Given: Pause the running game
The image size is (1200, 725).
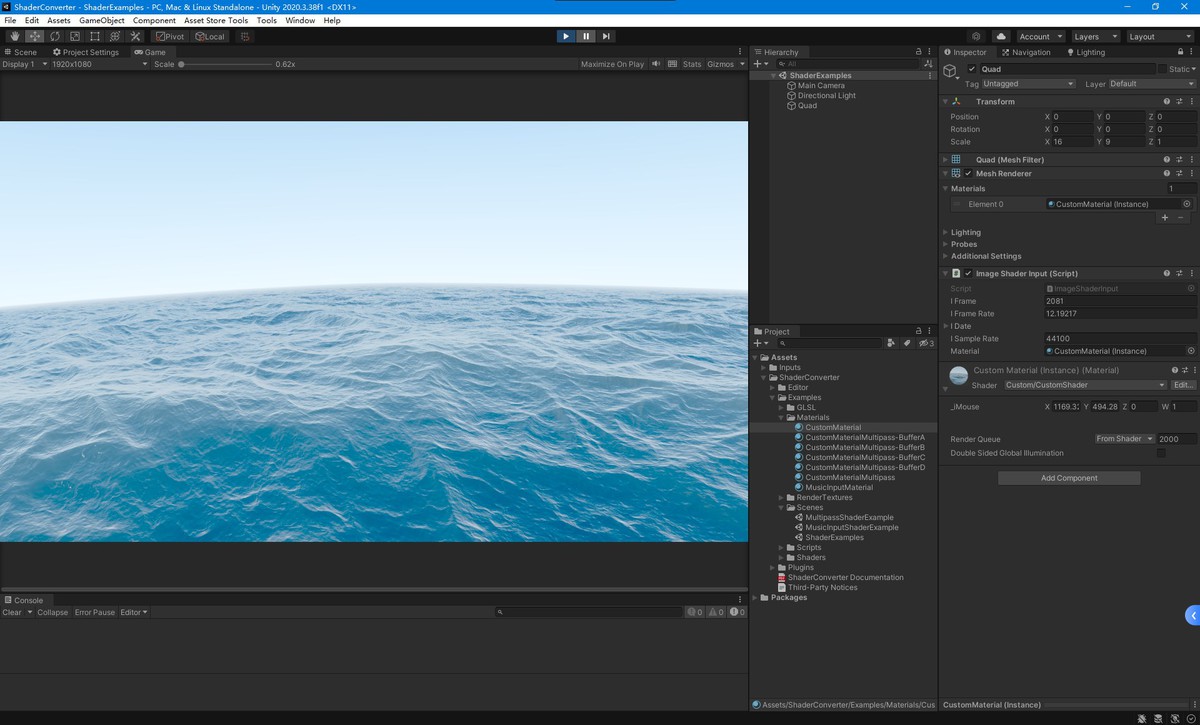Looking at the screenshot, I should tap(586, 36).
